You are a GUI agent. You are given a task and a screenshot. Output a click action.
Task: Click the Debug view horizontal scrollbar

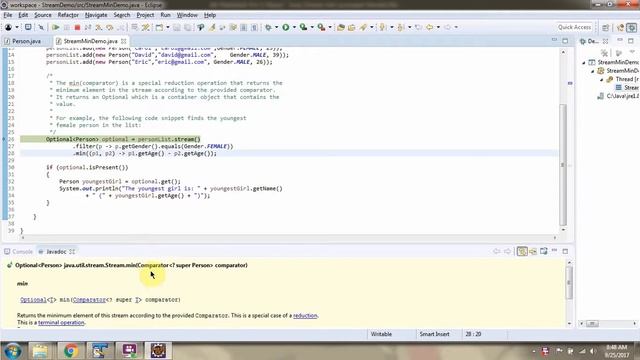(592, 323)
